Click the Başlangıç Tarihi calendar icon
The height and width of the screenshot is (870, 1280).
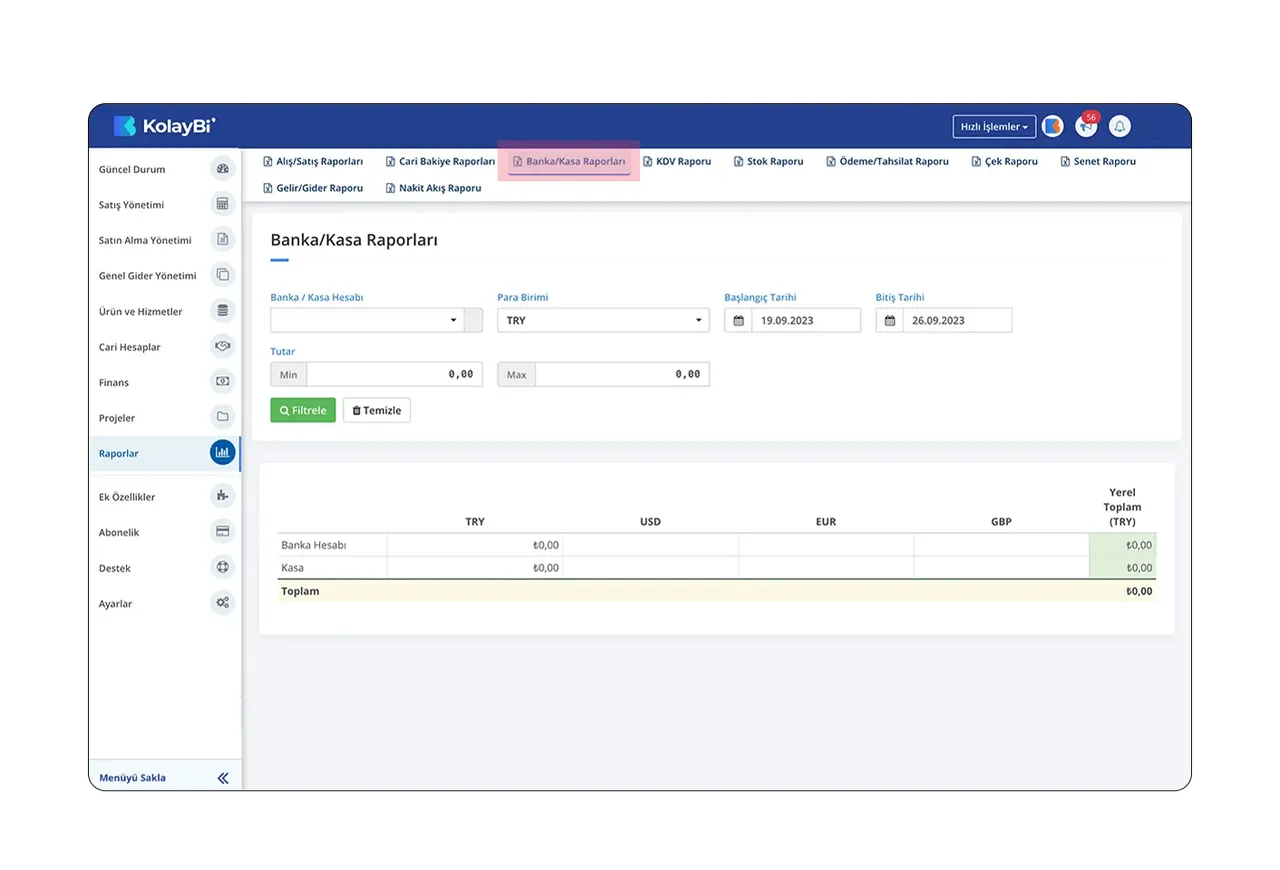pyautogui.click(x=738, y=320)
